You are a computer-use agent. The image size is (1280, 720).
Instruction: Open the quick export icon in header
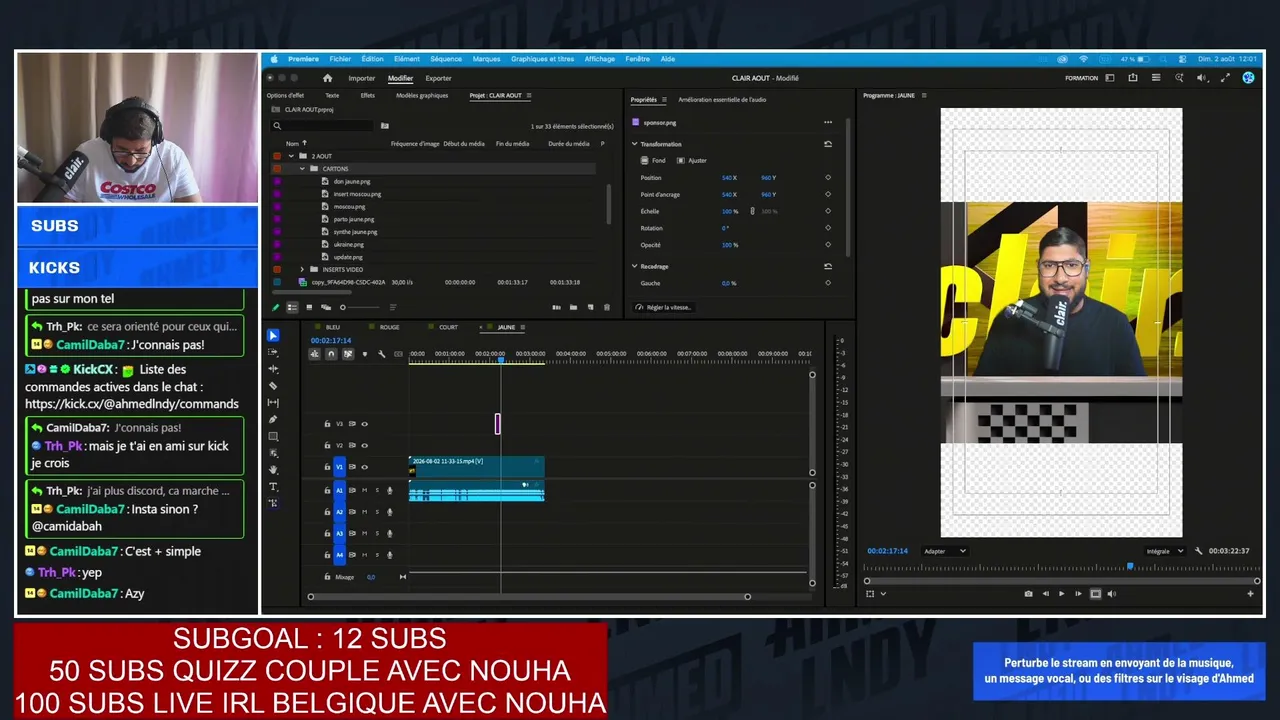tap(1133, 78)
